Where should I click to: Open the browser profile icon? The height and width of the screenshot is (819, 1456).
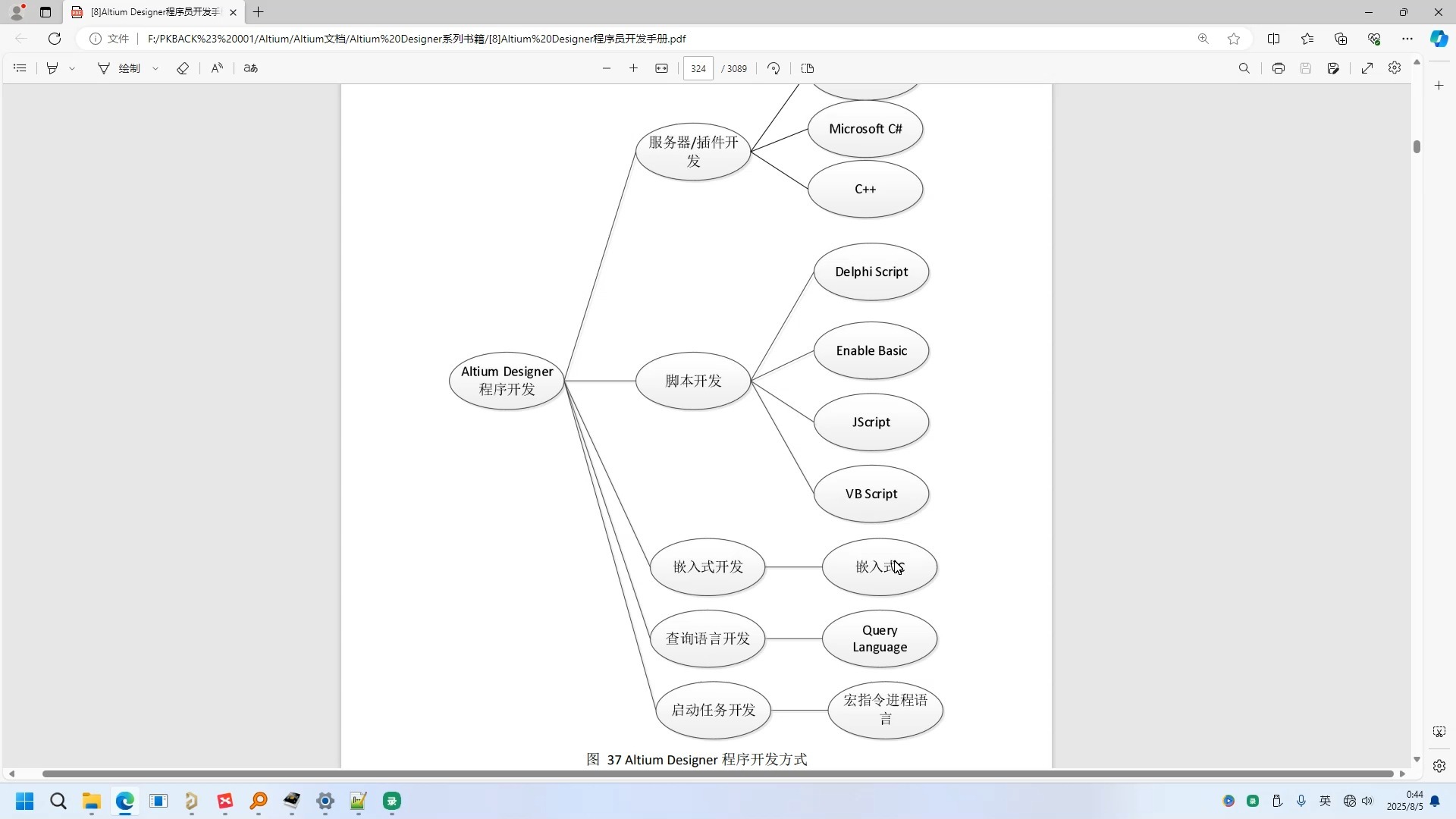(x=17, y=12)
